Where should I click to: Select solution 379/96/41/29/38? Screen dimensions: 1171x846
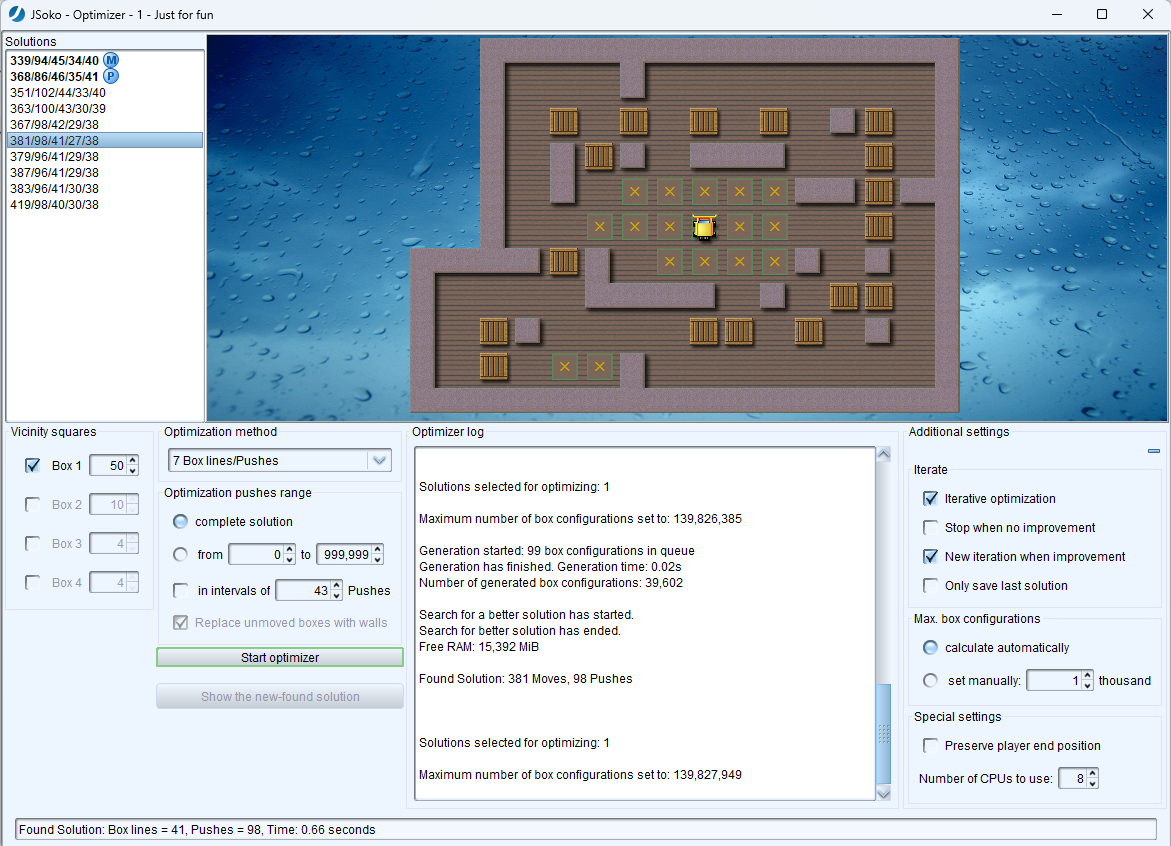(x=105, y=157)
